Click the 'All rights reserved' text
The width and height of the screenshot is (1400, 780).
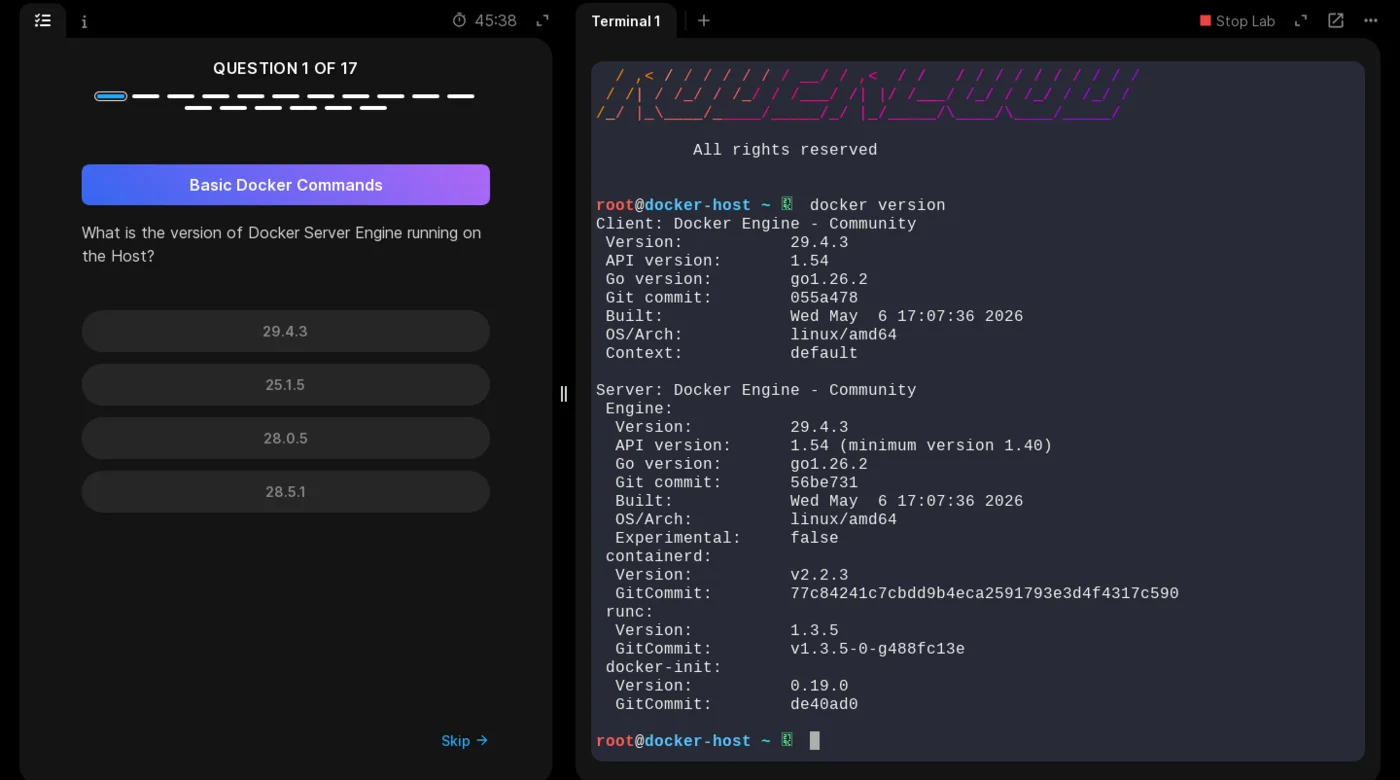[785, 150]
